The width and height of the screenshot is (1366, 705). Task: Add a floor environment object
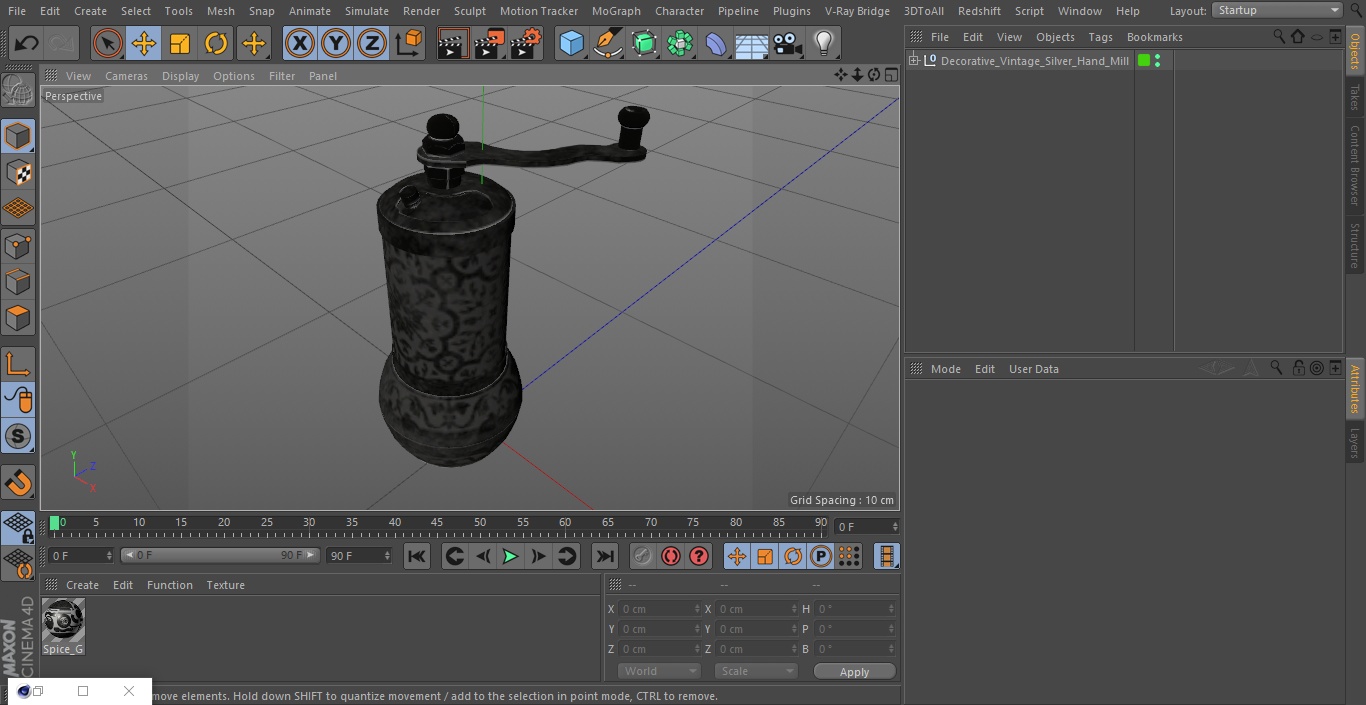click(x=752, y=43)
